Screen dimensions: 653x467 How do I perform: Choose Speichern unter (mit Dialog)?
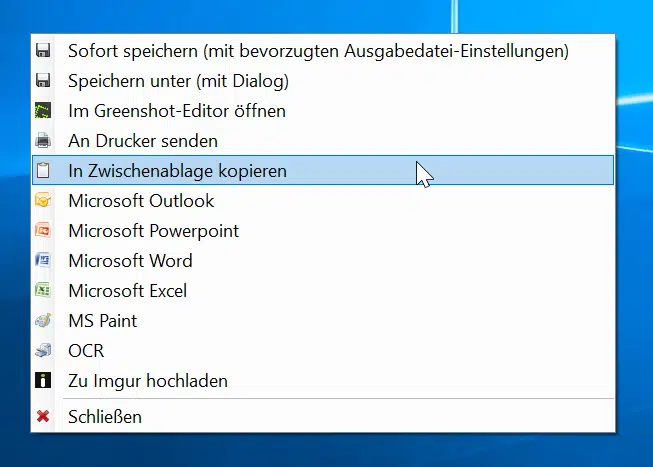(x=177, y=81)
